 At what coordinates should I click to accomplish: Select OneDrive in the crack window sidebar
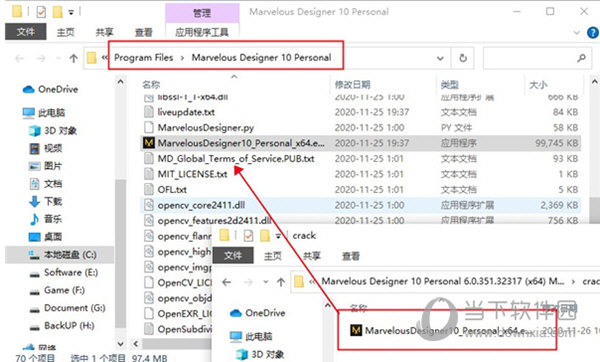coord(258,313)
